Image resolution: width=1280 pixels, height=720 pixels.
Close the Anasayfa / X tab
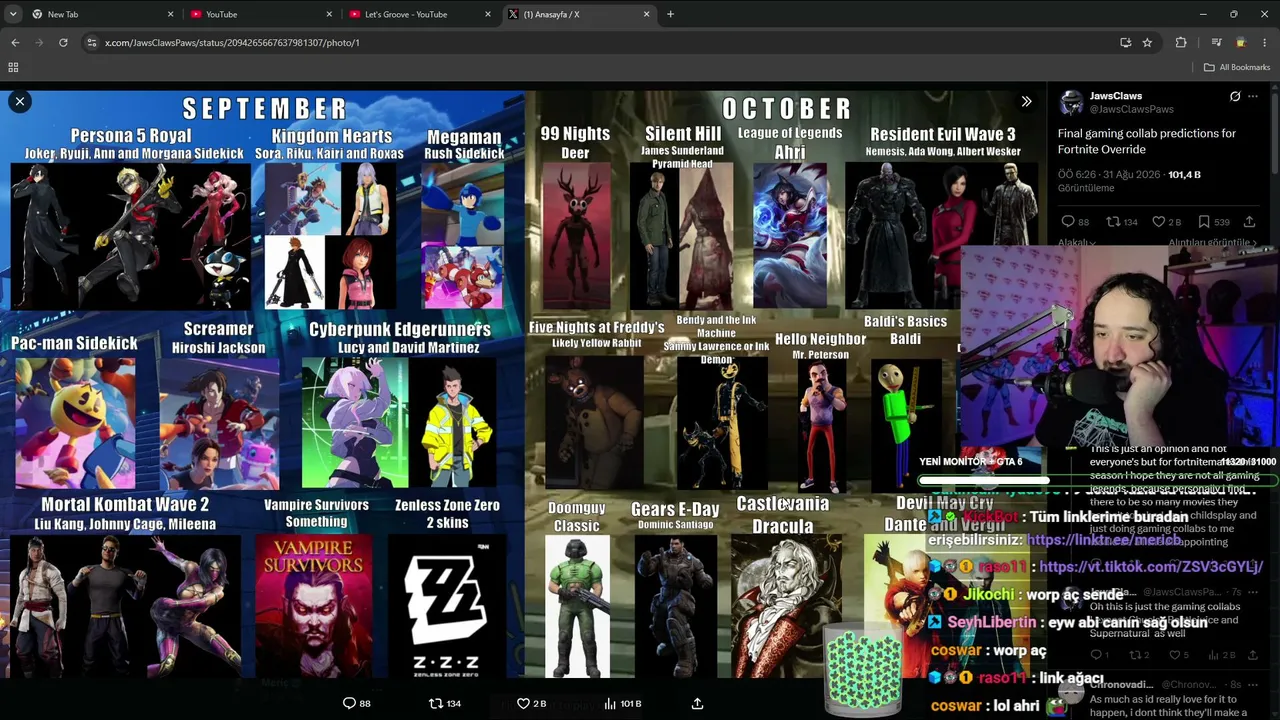click(x=647, y=14)
